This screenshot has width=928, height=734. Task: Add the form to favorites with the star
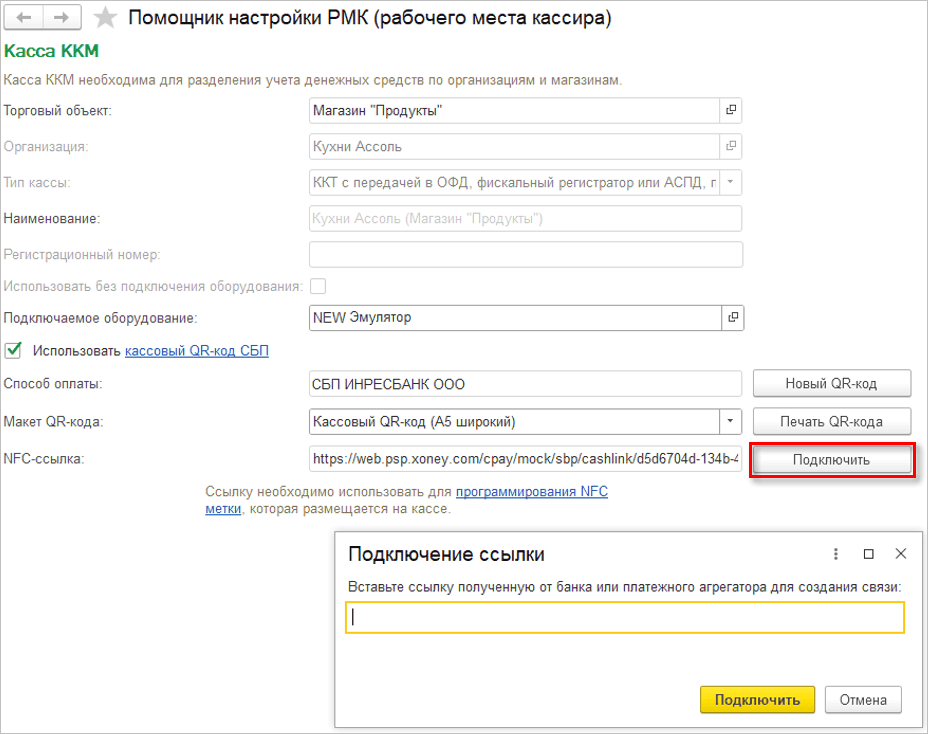pos(105,18)
